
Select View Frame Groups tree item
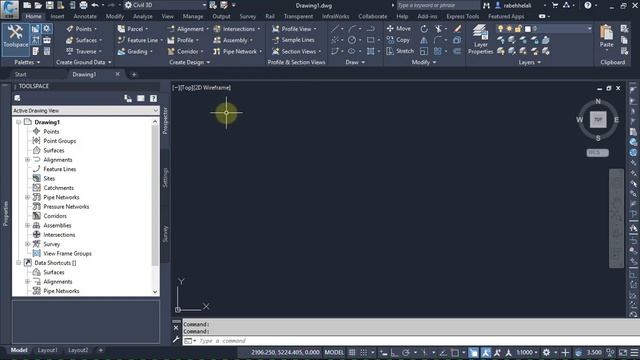(x=67, y=253)
